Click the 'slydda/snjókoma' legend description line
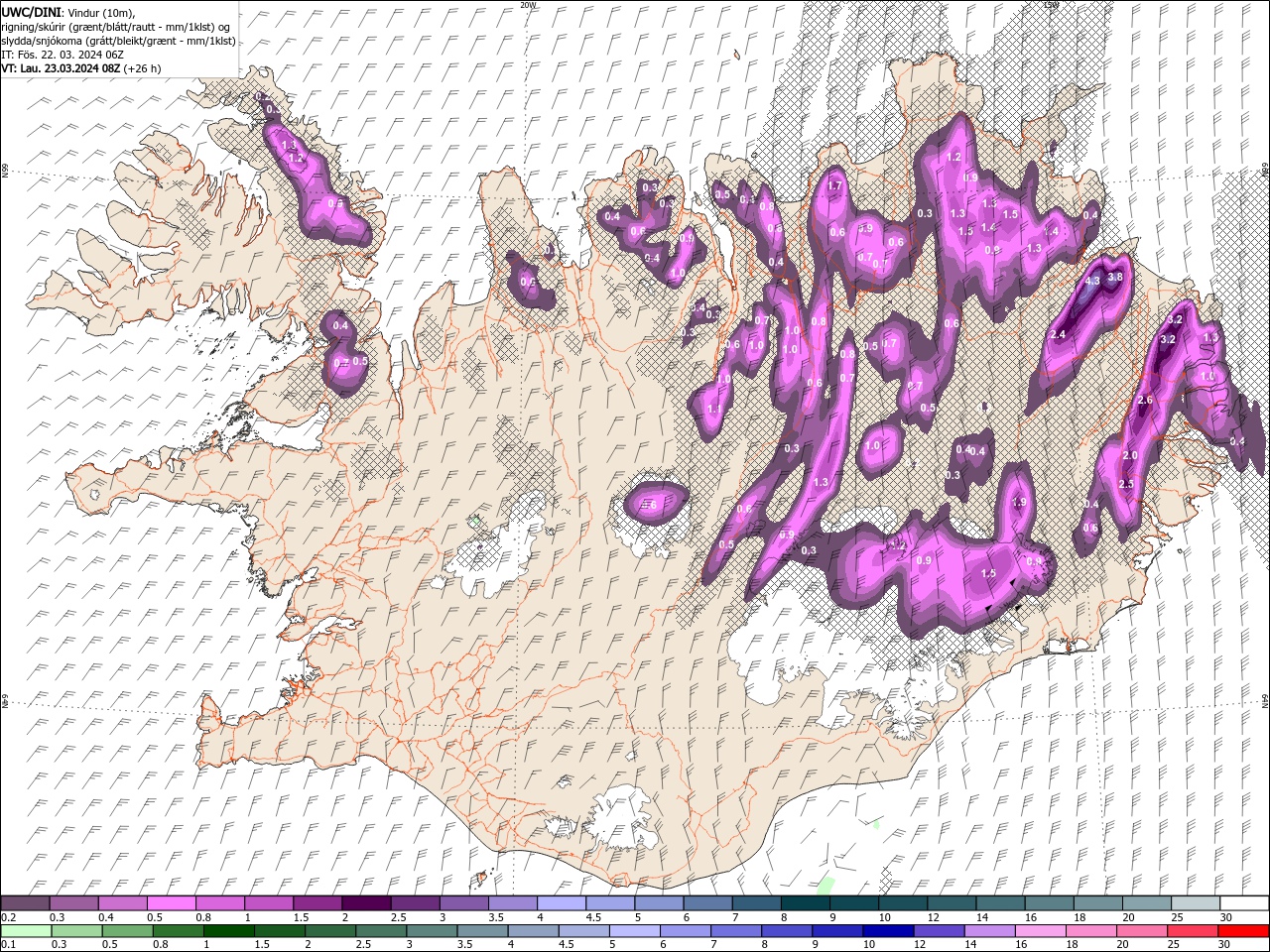 (x=119, y=41)
